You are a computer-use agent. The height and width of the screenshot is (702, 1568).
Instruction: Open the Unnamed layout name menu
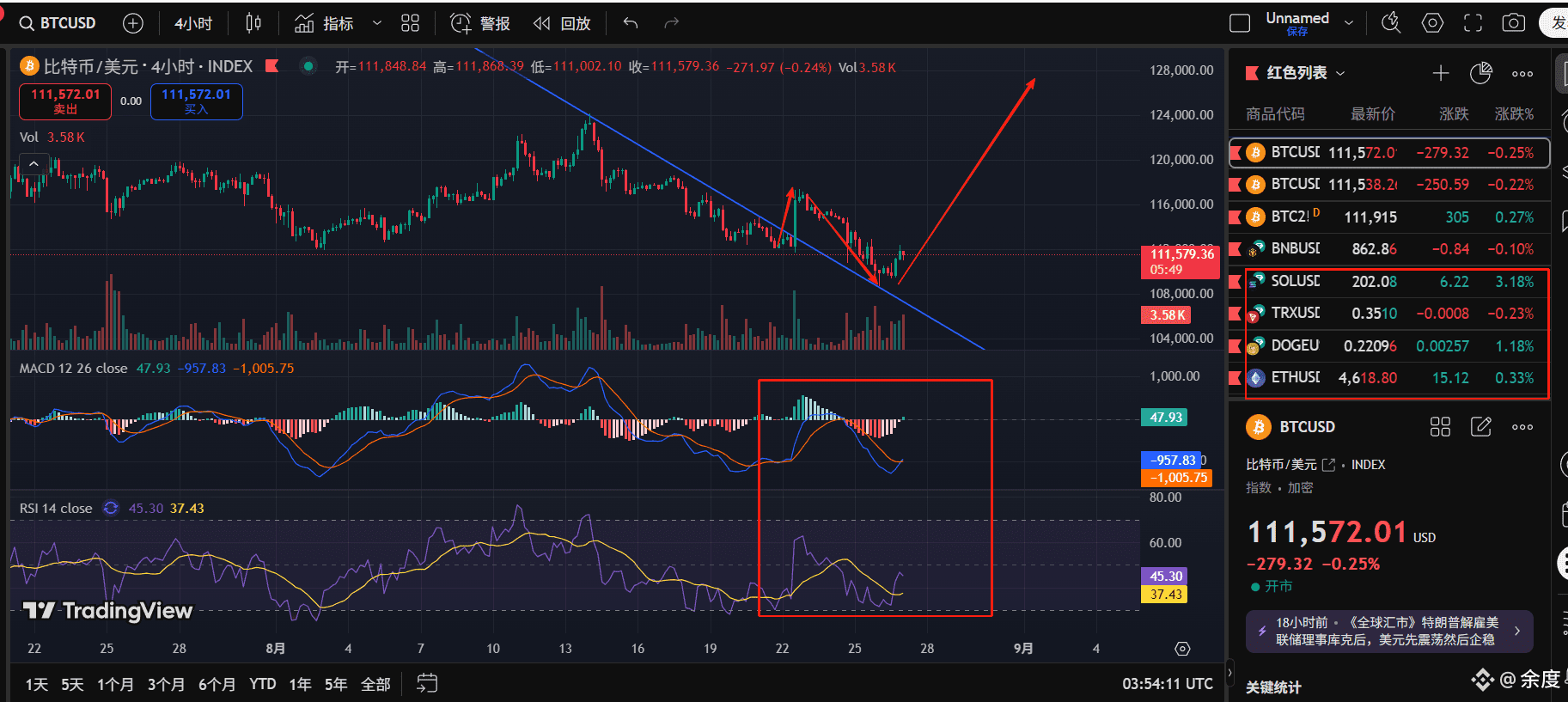click(x=1297, y=23)
